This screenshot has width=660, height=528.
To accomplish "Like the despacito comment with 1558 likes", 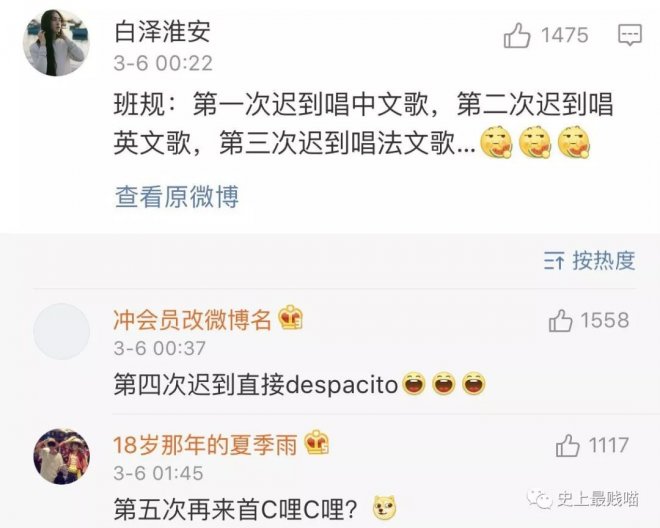I will [560, 321].
